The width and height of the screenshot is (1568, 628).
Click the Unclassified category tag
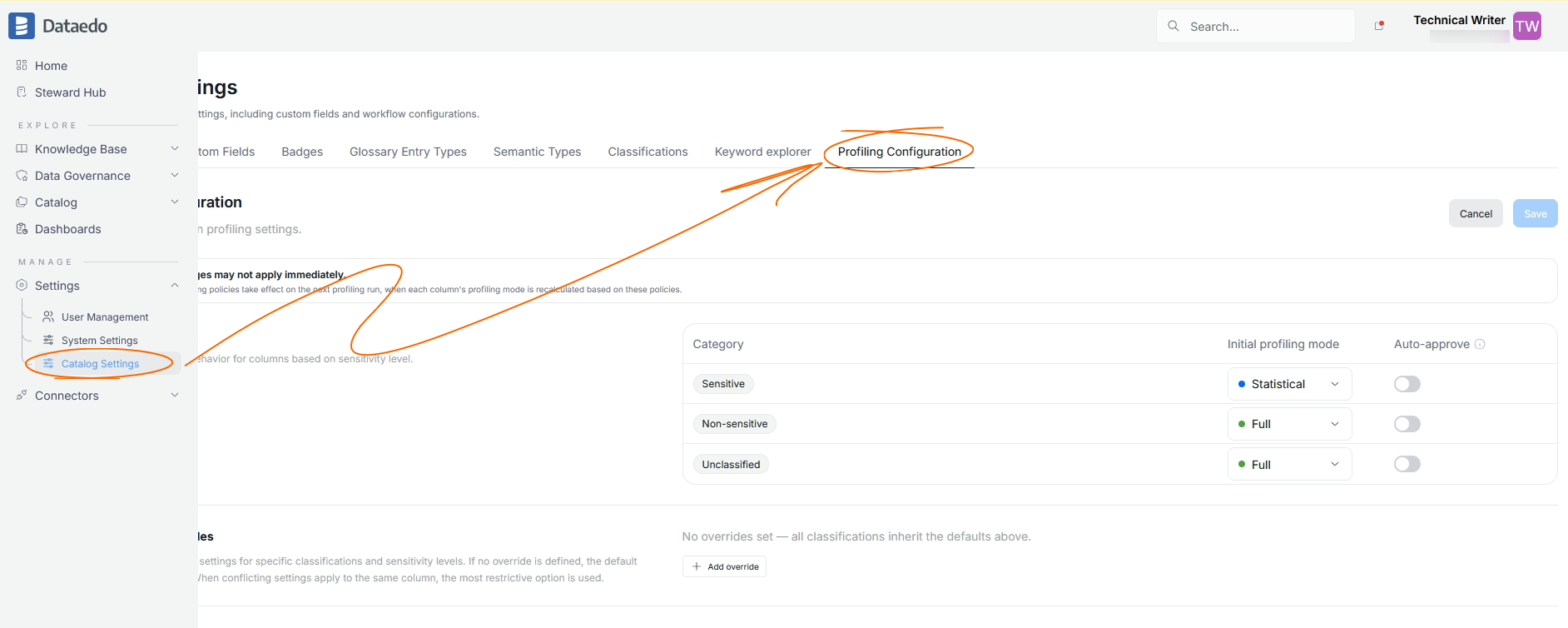coord(731,464)
